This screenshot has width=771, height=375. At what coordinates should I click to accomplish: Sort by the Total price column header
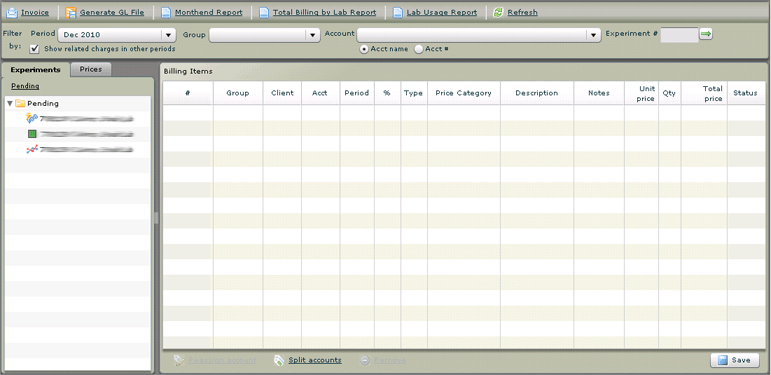click(x=704, y=93)
